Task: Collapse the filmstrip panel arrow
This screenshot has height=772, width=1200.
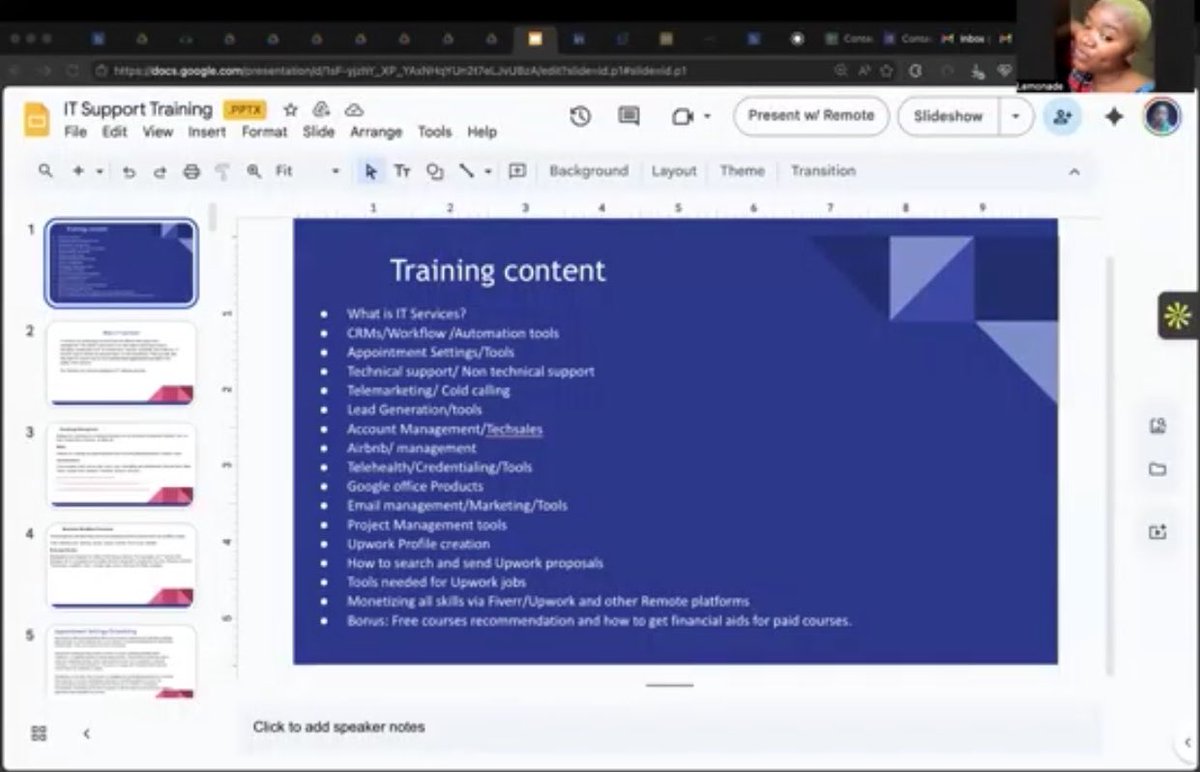Action: [86, 733]
